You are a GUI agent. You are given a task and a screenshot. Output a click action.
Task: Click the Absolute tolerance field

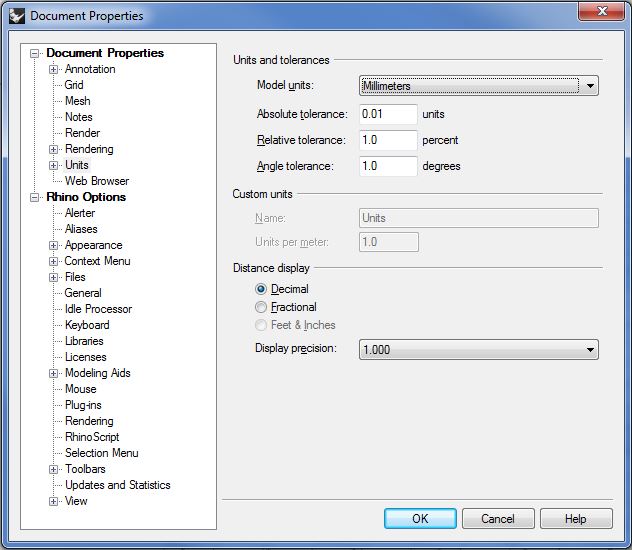click(388, 114)
